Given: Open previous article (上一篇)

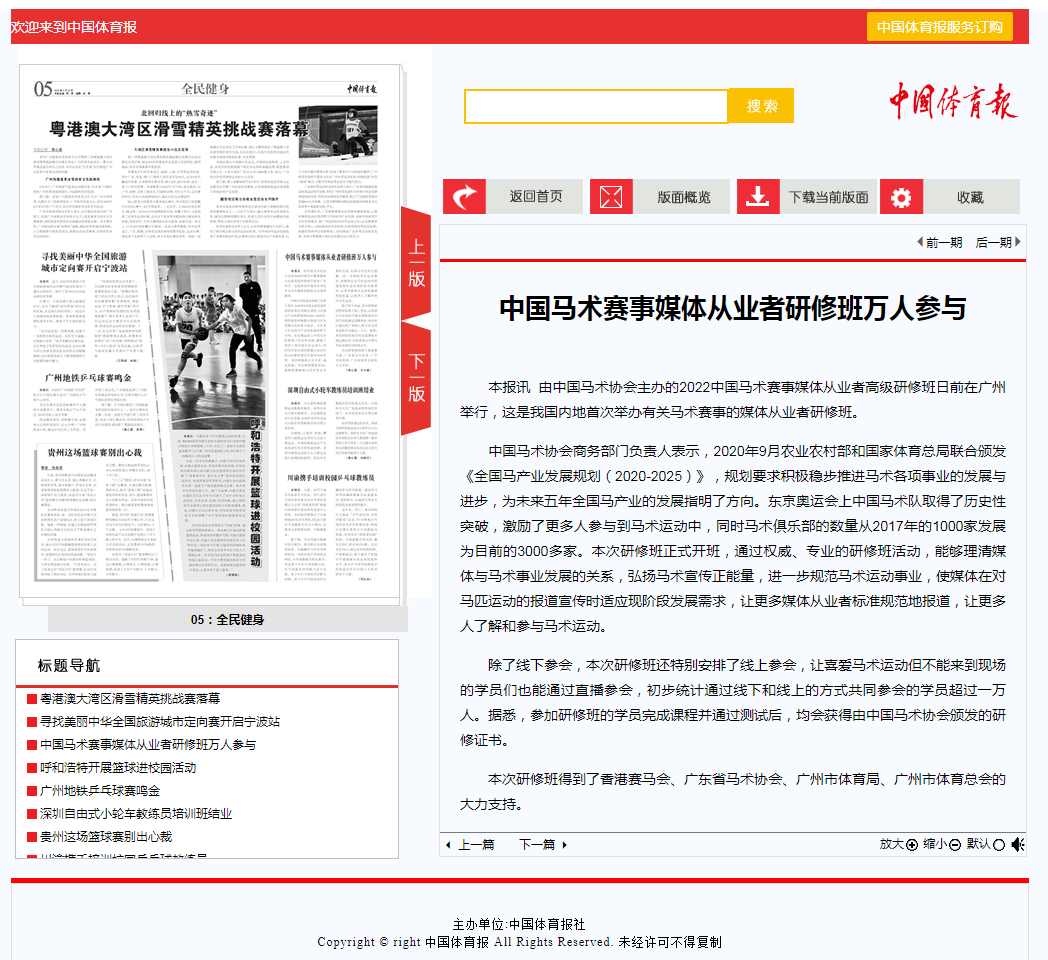Looking at the screenshot, I should click(470, 845).
